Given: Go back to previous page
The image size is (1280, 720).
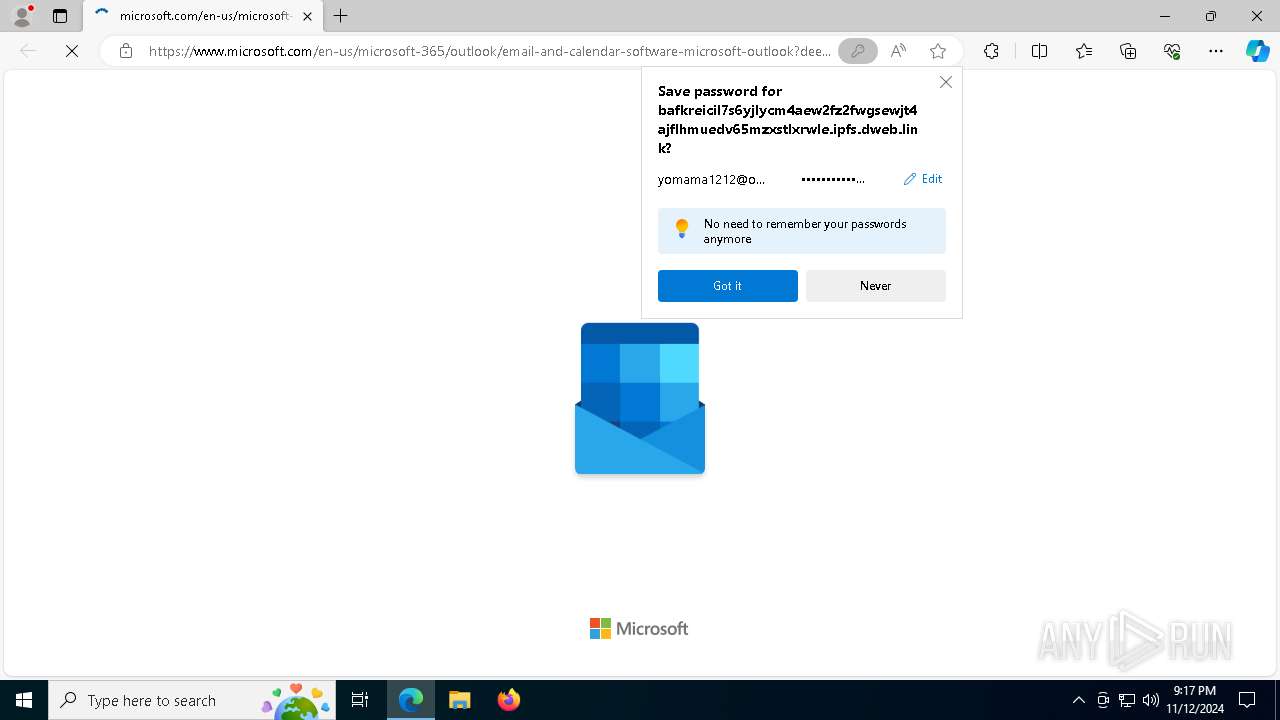Looking at the screenshot, I should pos(28,51).
